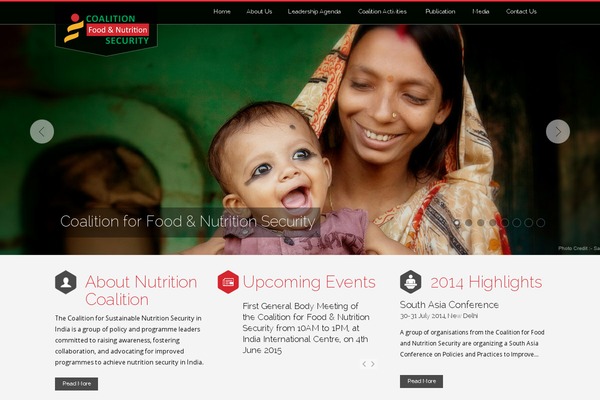
Task: Click the First General Body Meeting event text
Action: click(x=306, y=328)
